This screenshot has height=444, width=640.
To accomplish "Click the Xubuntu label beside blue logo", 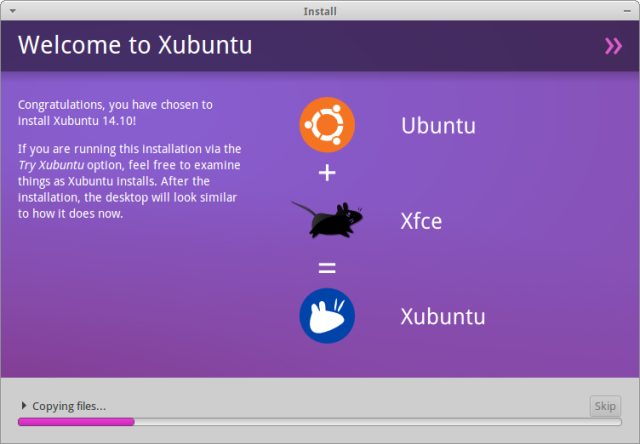I will [442, 317].
